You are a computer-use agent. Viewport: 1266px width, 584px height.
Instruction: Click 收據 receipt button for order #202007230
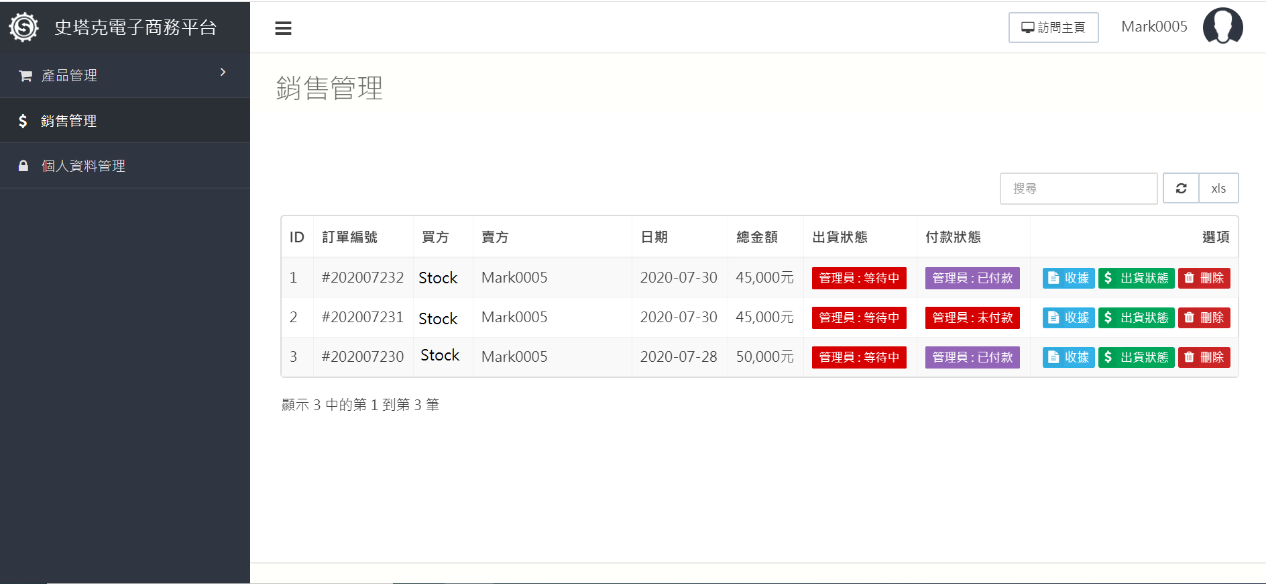1068,357
